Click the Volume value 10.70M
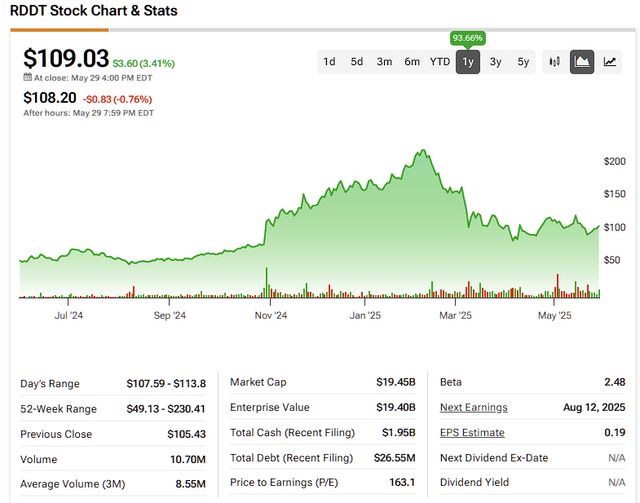This screenshot has width=640, height=503. [x=188, y=459]
